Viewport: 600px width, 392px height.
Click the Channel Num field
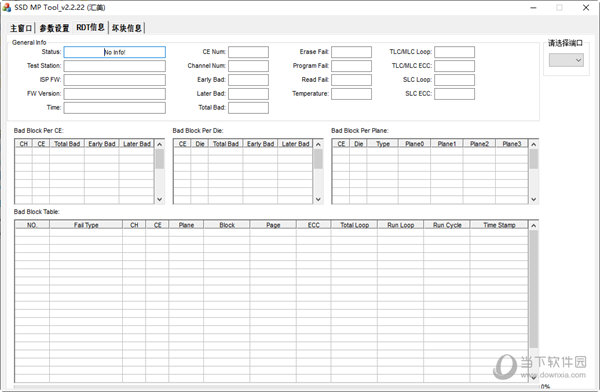click(248, 66)
